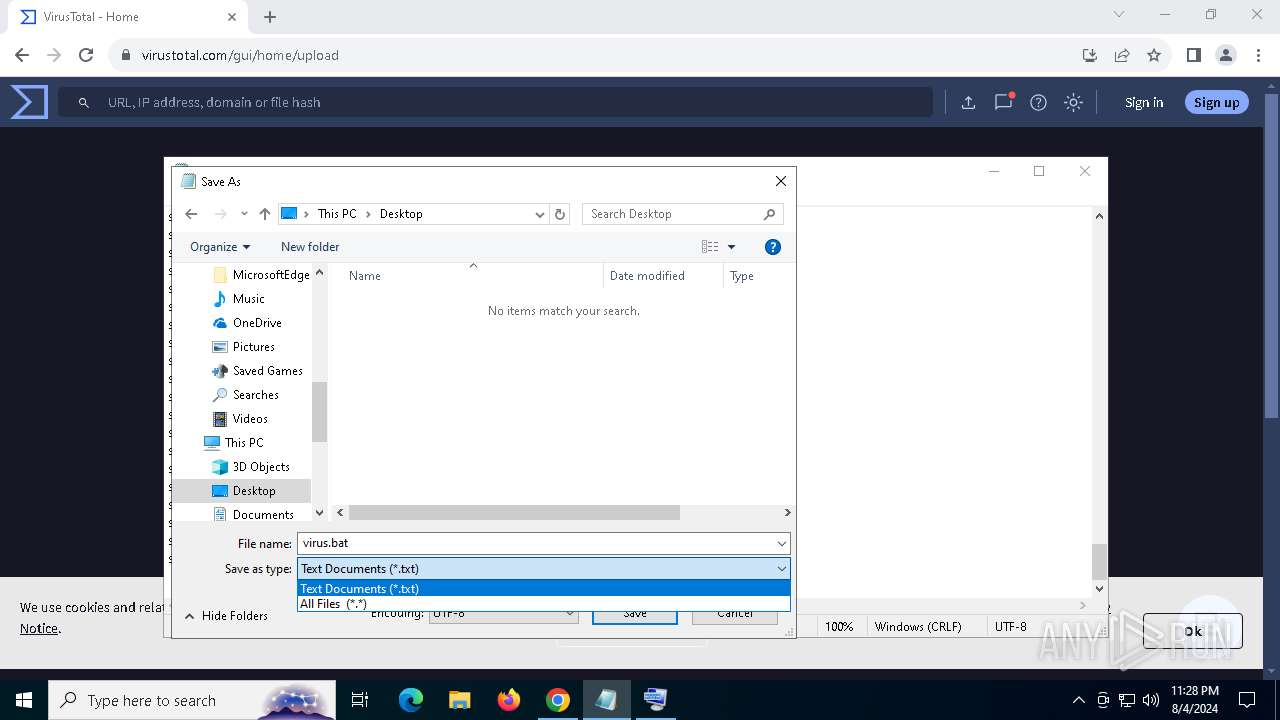Show hidden system tray icons chevron
Screen dimensions: 1280x720
1078,700
